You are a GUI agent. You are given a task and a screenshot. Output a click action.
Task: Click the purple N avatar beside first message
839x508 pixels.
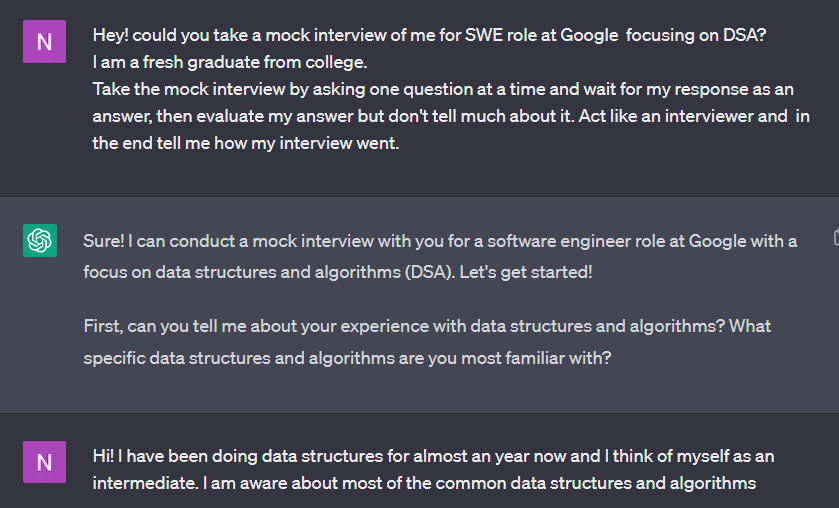44,42
